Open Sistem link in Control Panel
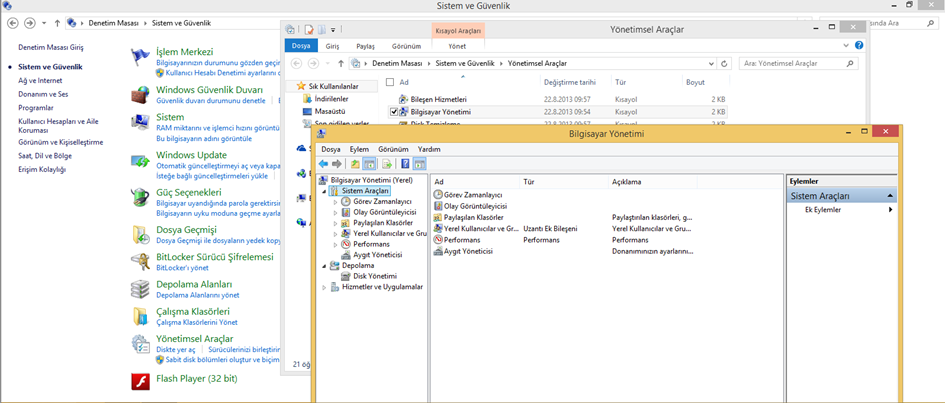 tap(170, 117)
